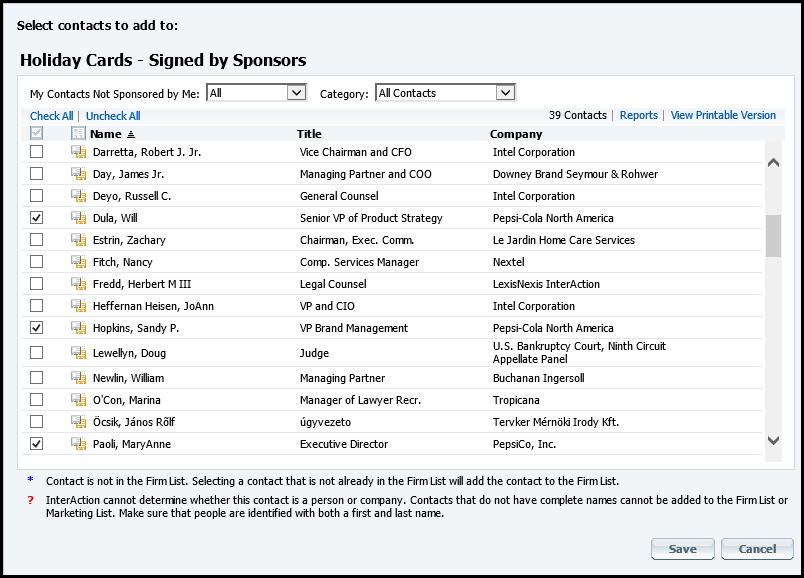Click contact card icon for Darretta, Robert J. Jr.

click(x=78, y=152)
